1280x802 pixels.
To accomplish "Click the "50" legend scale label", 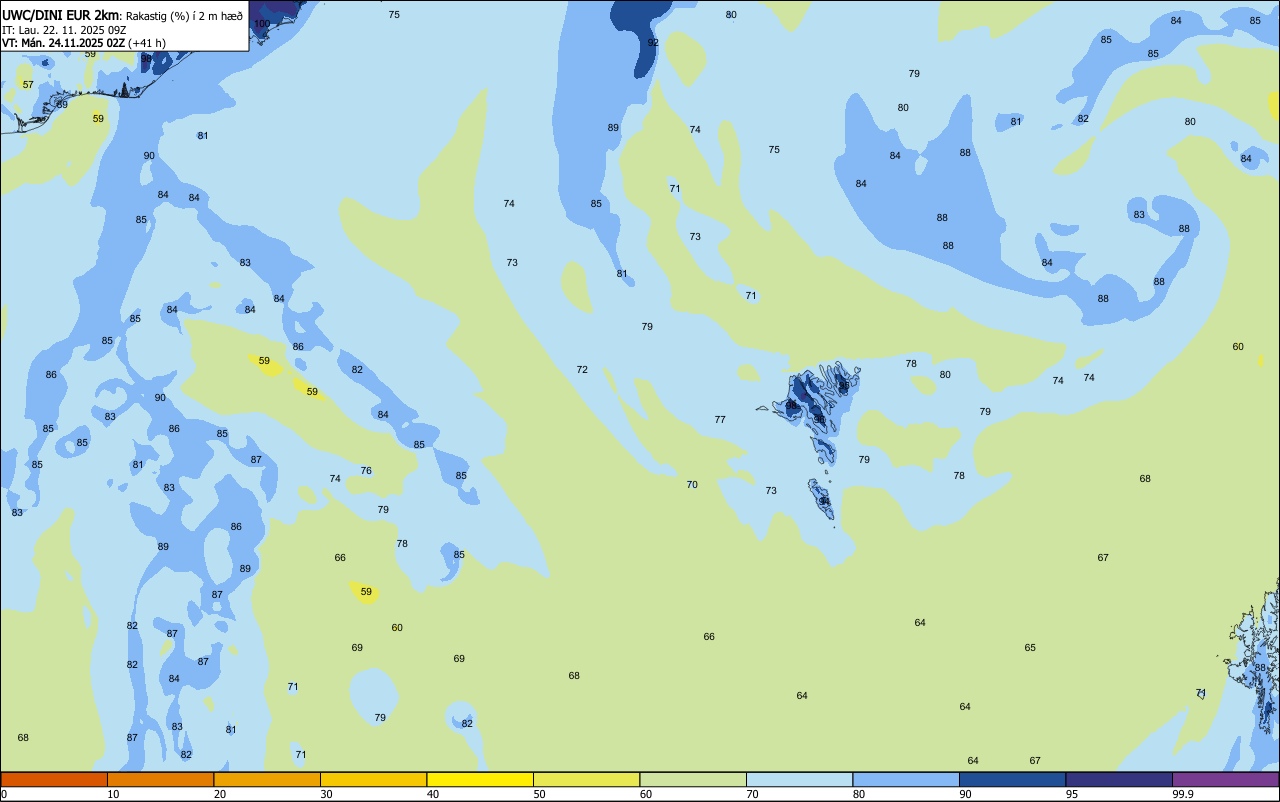I will [539, 794].
